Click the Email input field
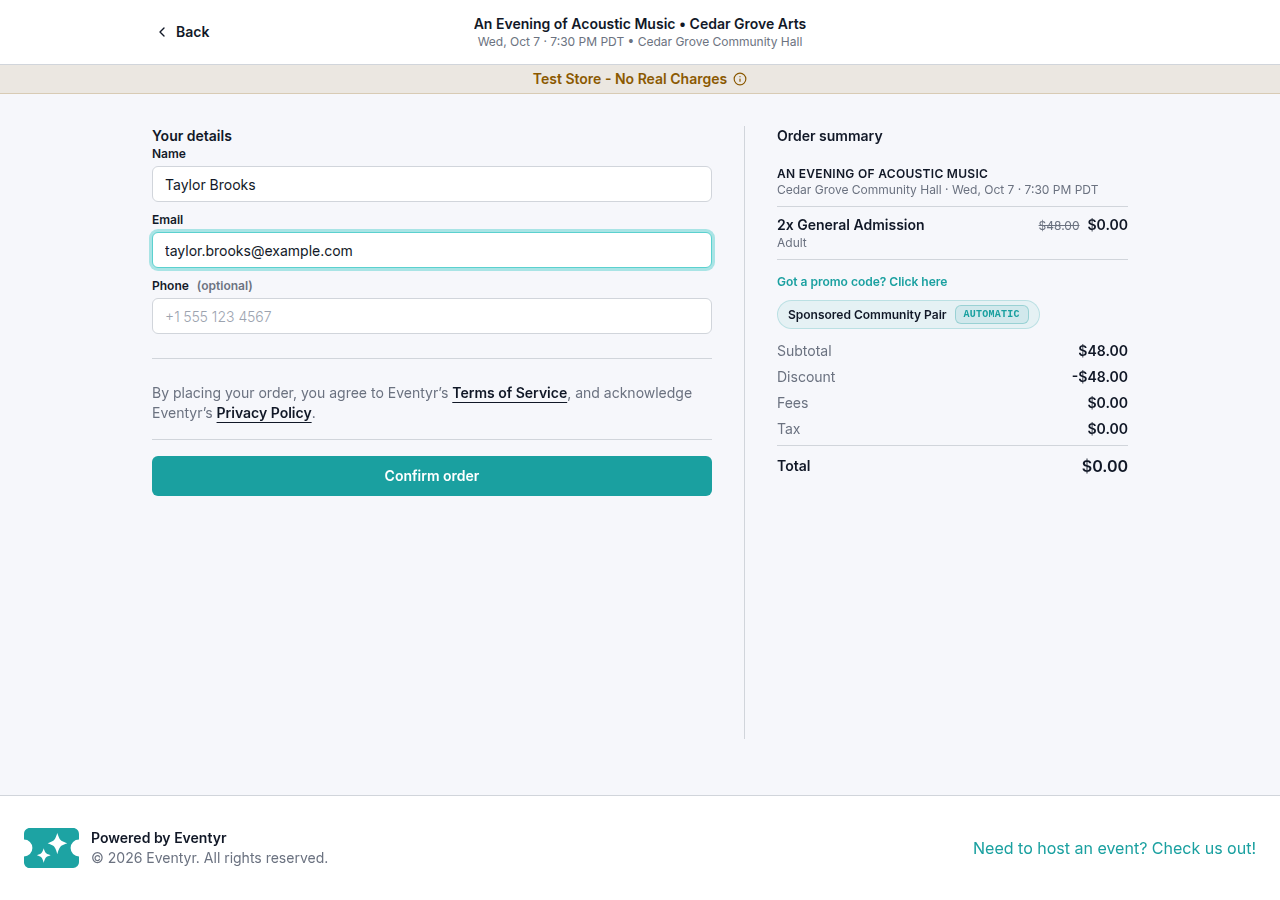 click(432, 250)
